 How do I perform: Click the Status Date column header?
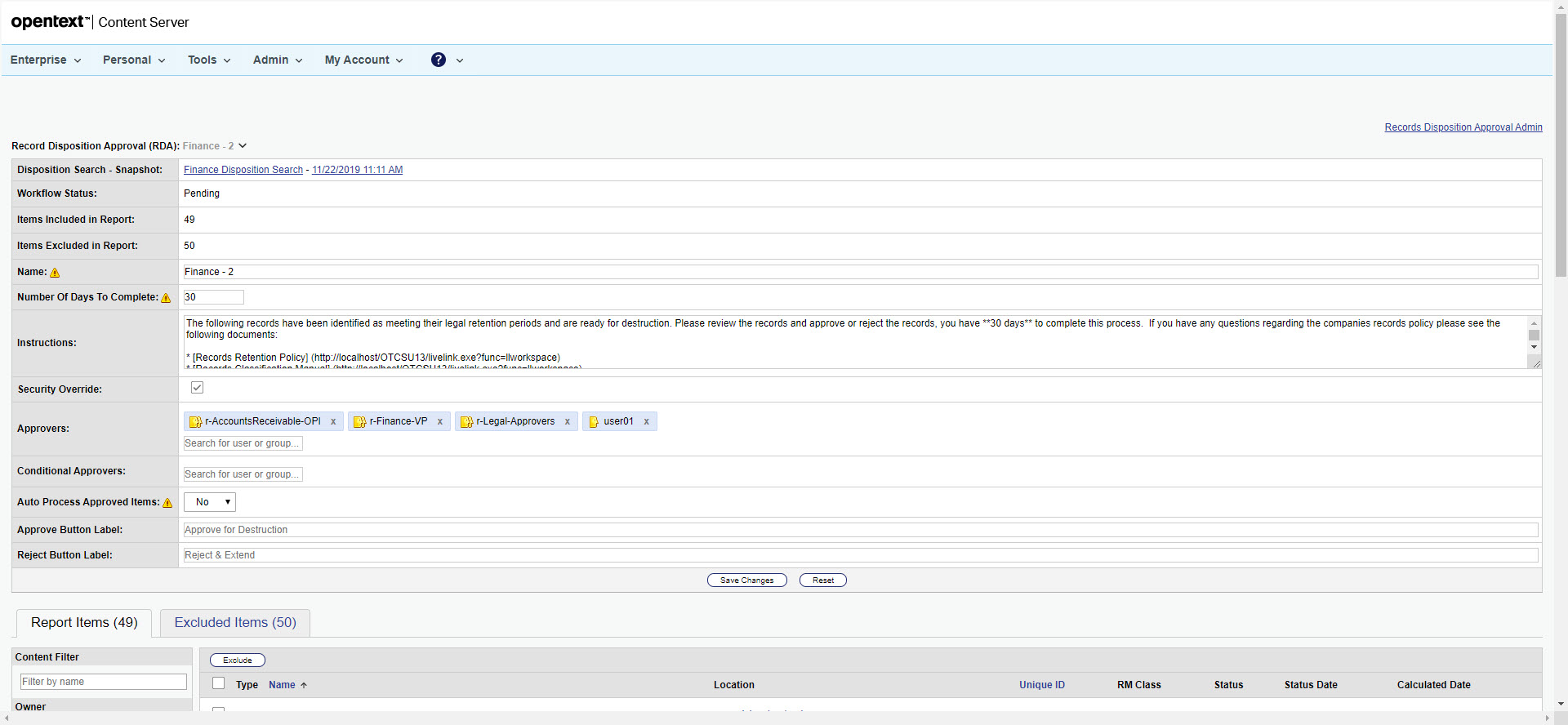(x=1311, y=685)
